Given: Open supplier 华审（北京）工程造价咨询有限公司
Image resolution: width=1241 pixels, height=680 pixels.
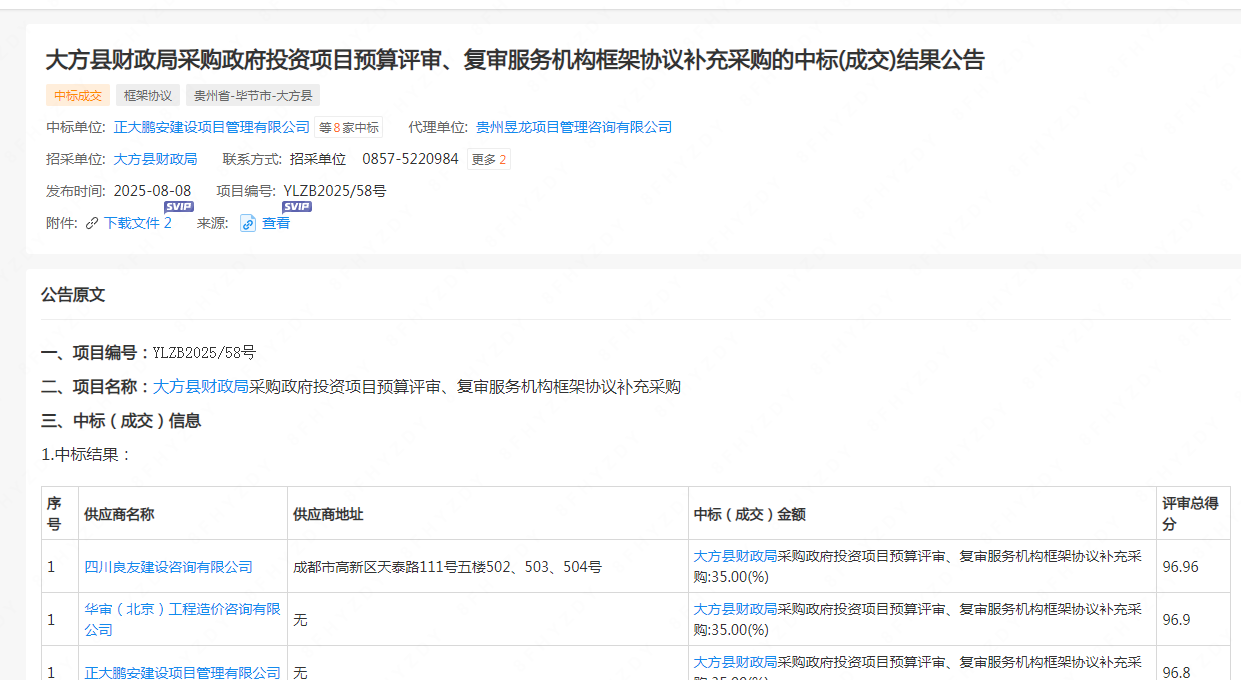Looking at the screenshot, I should tap(182, 619).
